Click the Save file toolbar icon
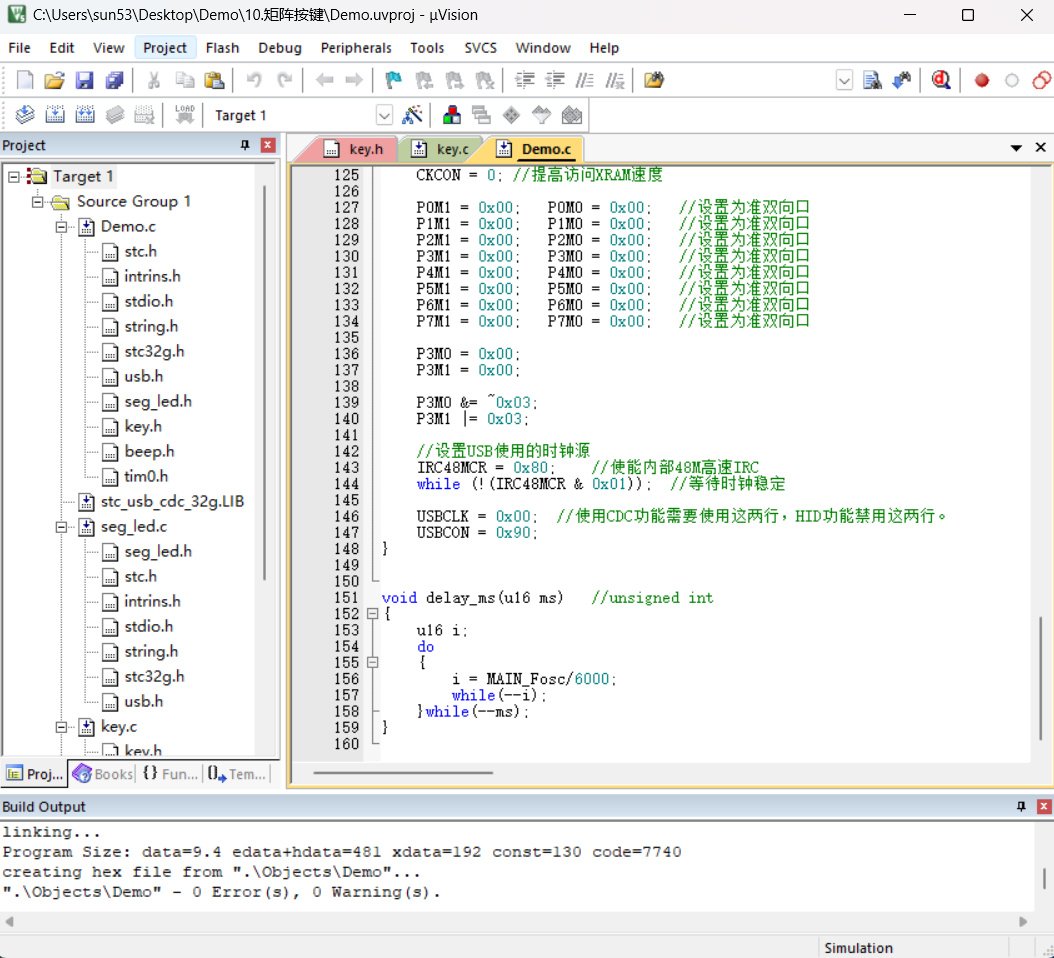1054x958 pixels. [84, 81]
